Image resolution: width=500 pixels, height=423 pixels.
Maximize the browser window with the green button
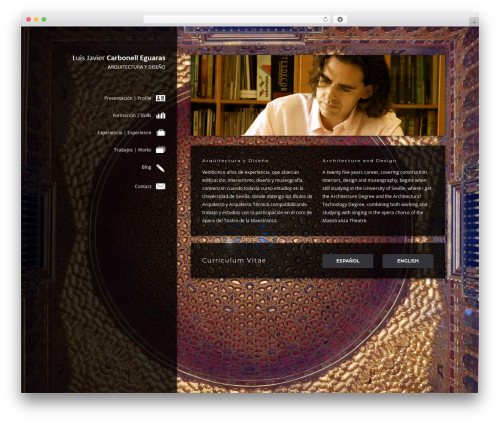coord(44,20)
